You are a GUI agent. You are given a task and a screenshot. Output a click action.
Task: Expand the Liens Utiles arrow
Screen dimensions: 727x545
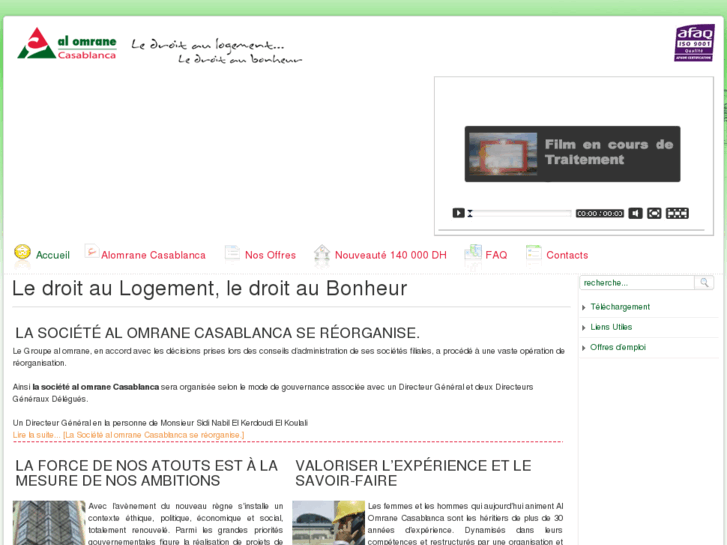coord(584,327)
